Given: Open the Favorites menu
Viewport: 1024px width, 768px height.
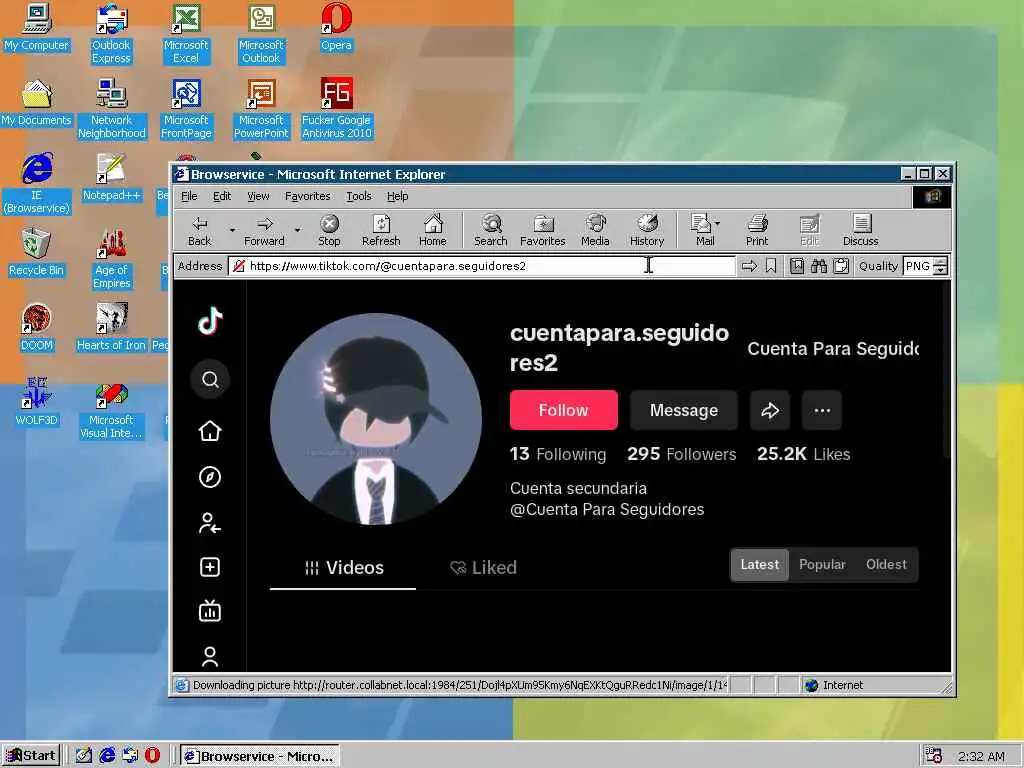Looking at the screenshot, I should [308, 196].
